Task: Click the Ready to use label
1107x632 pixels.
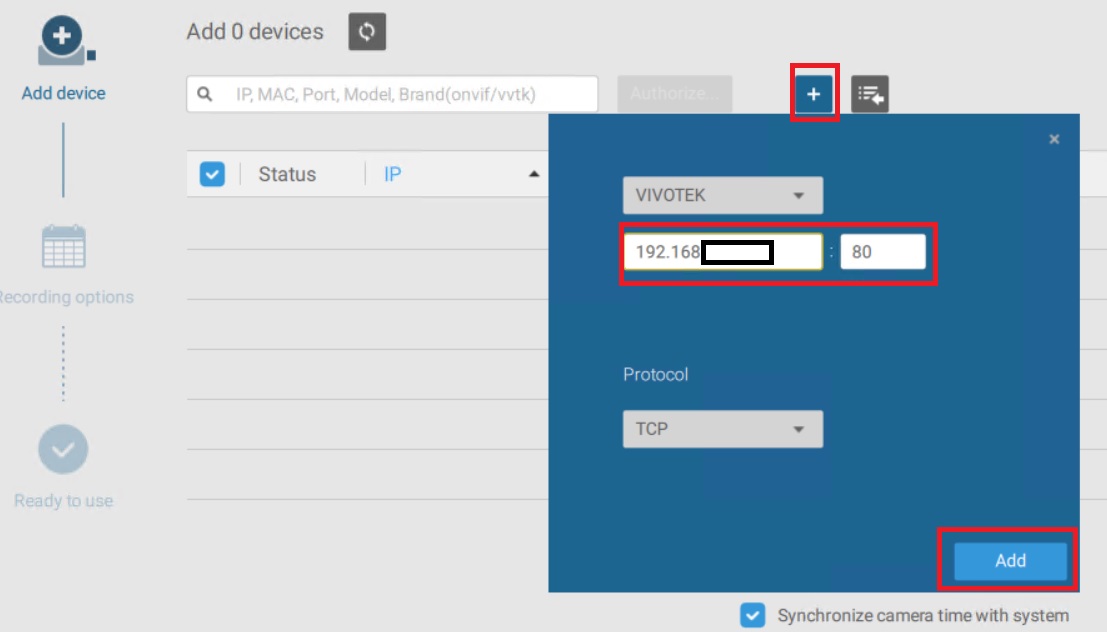Action: (64, 501)
